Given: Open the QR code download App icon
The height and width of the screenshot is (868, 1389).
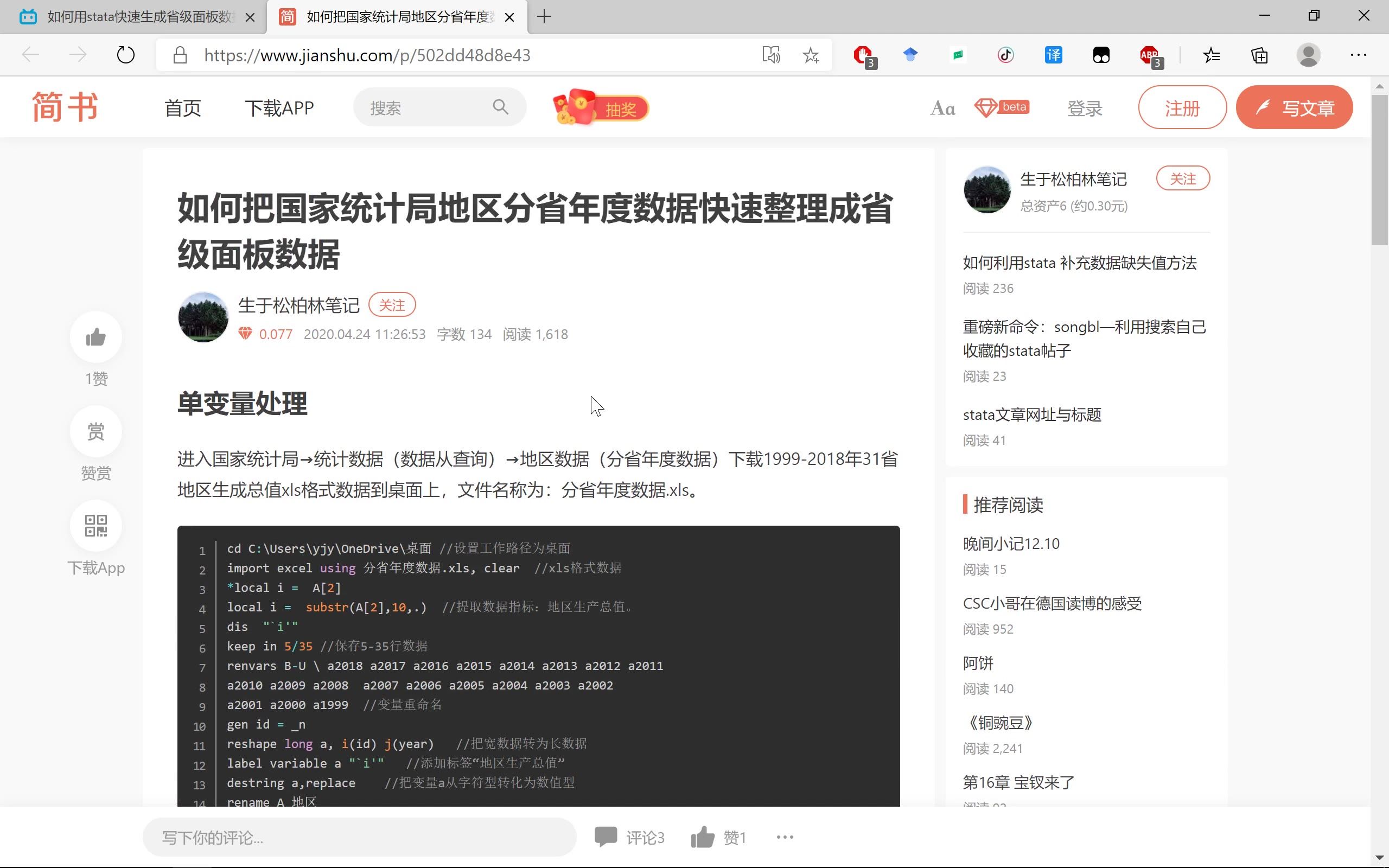Looking at the screenshot, I should point(96,526).
